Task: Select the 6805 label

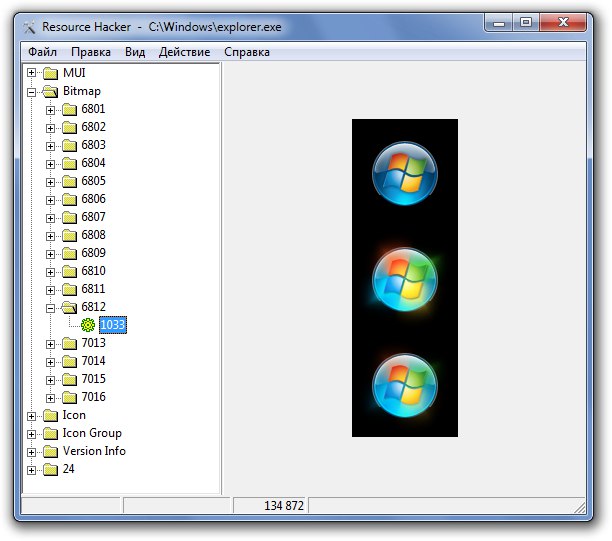Action: point(93,181)
